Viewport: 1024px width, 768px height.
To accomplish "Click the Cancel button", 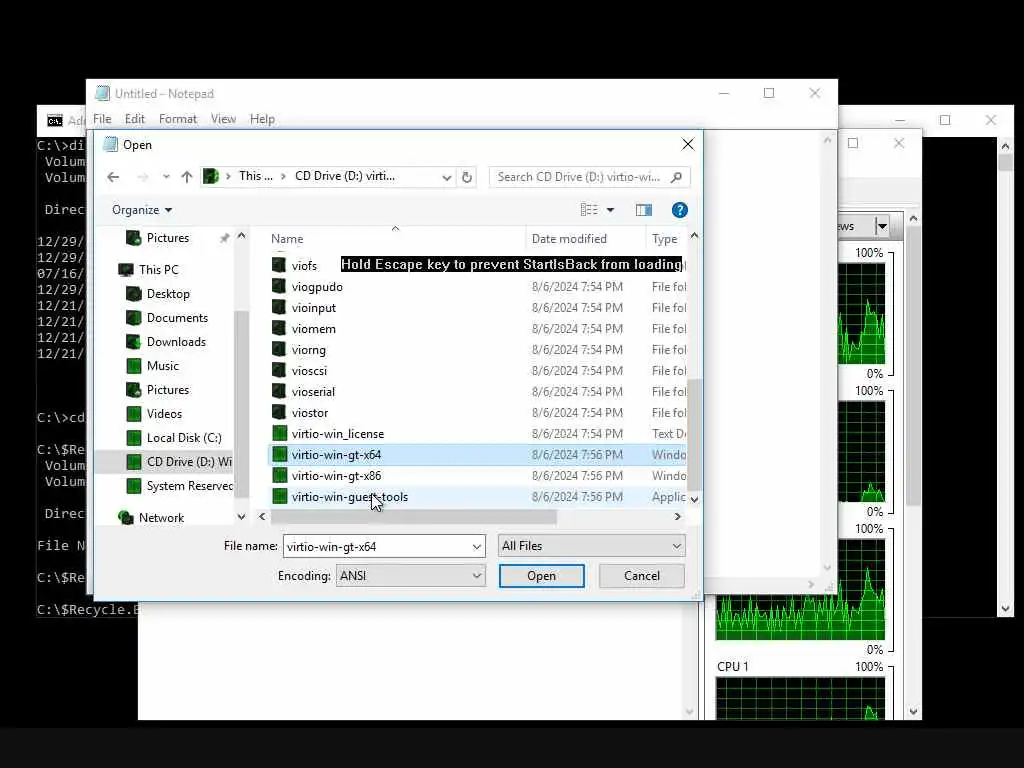I will (641, 576).
